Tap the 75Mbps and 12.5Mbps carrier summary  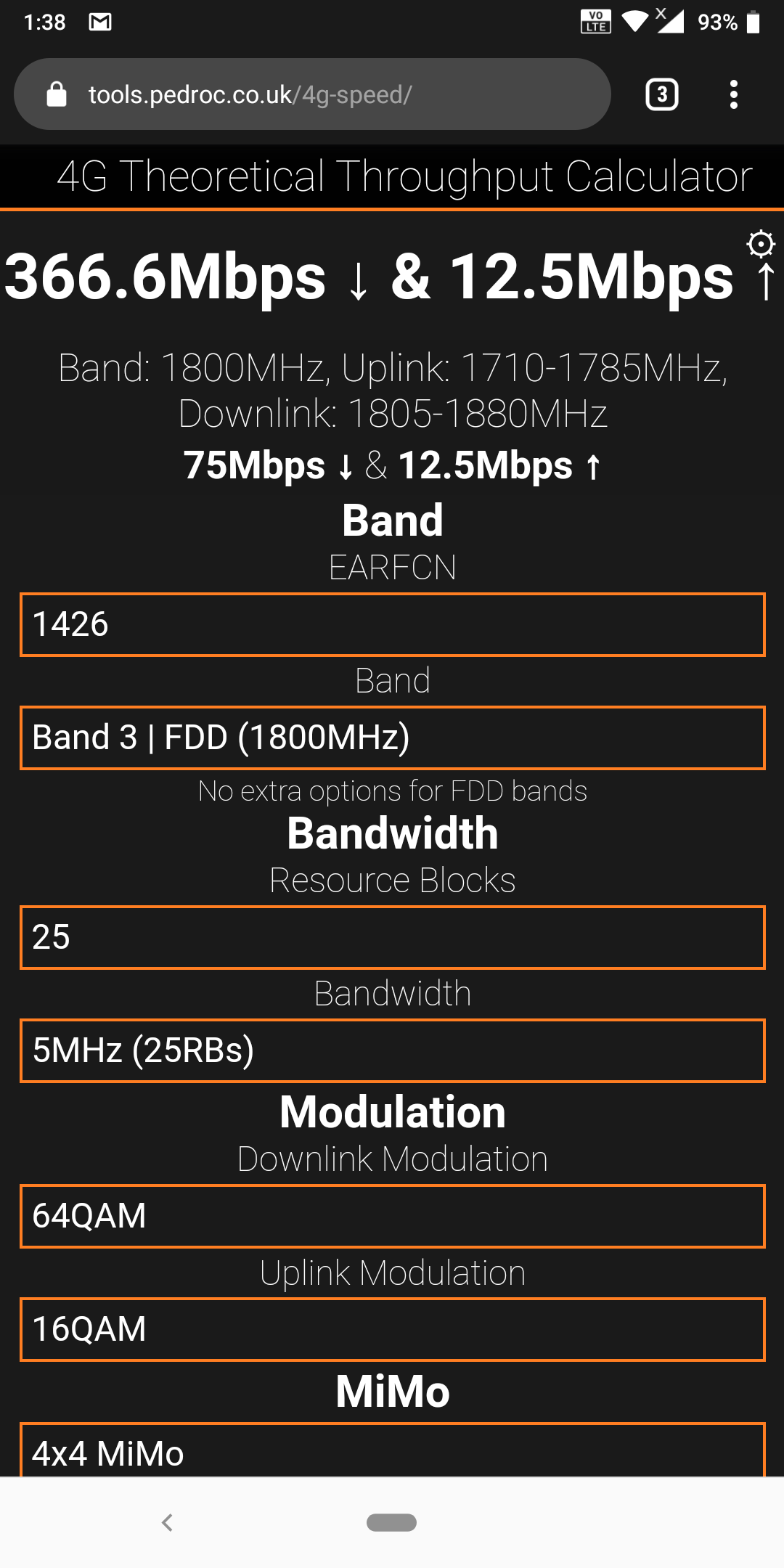[392, 465]
